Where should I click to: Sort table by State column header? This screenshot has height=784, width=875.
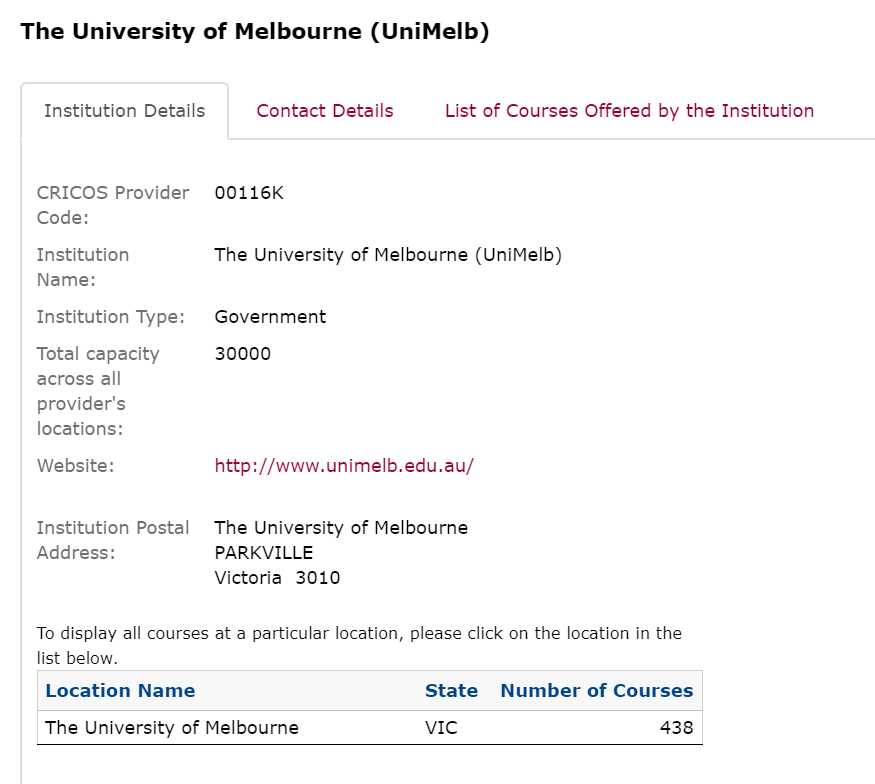(x=451, y=690)
